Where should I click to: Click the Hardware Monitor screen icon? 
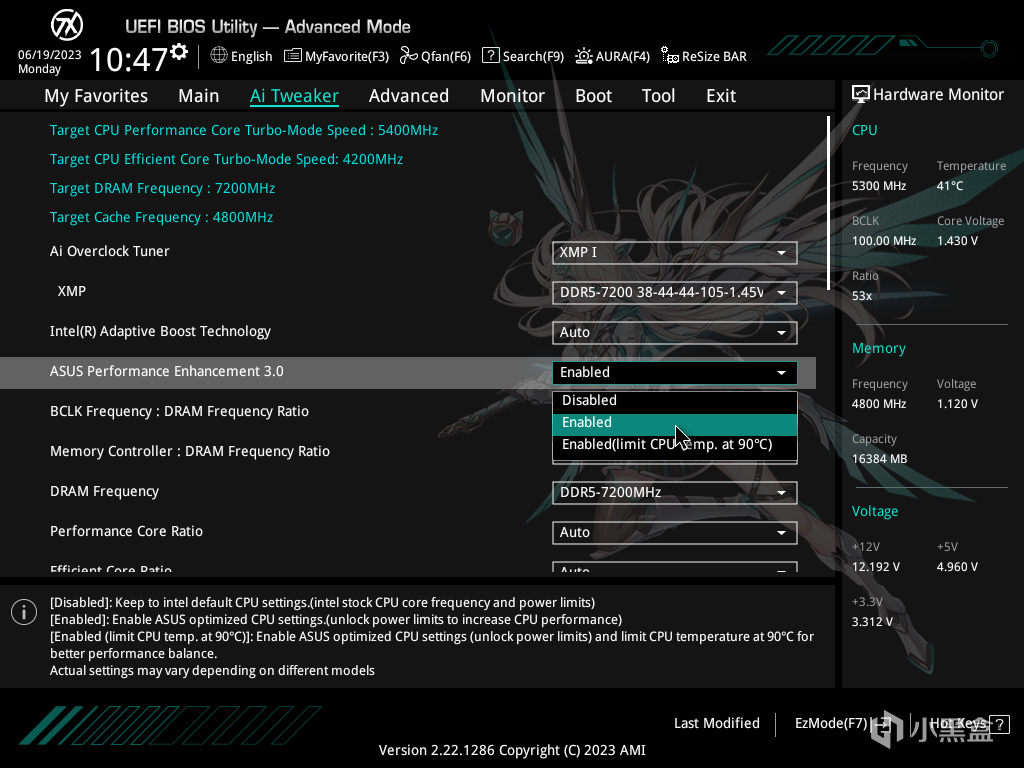861,94
